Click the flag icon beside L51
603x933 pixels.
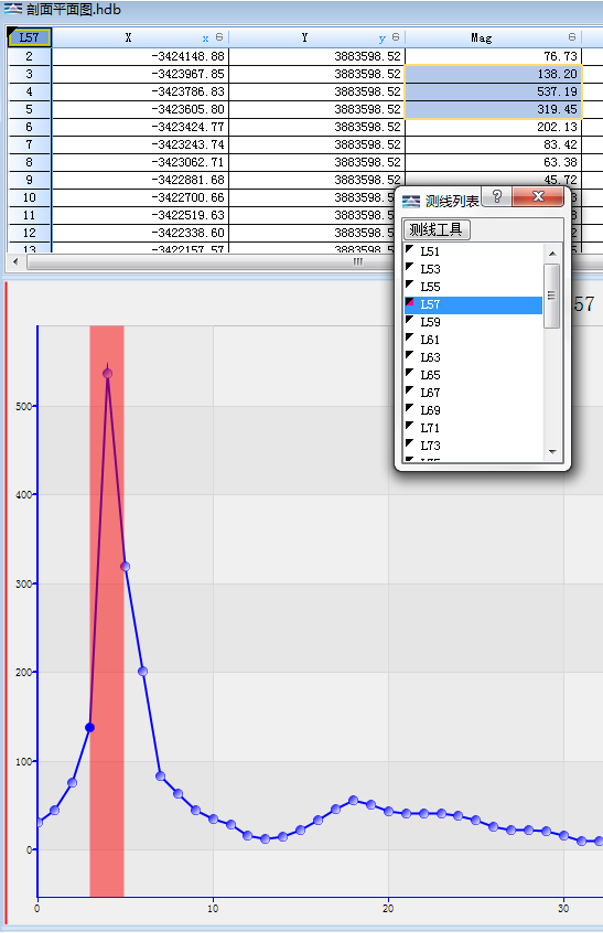coord(410,249)
